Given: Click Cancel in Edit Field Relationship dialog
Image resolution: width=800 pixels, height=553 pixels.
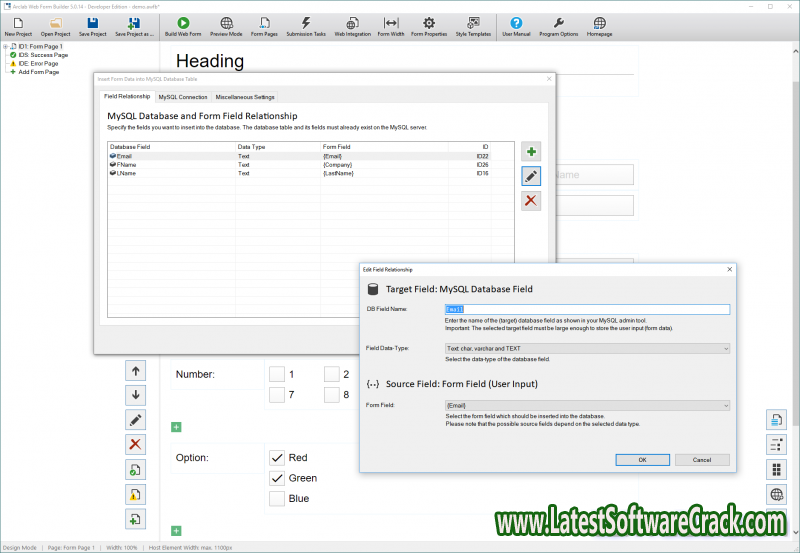Looking at the screenshot, I should [702, 460].
